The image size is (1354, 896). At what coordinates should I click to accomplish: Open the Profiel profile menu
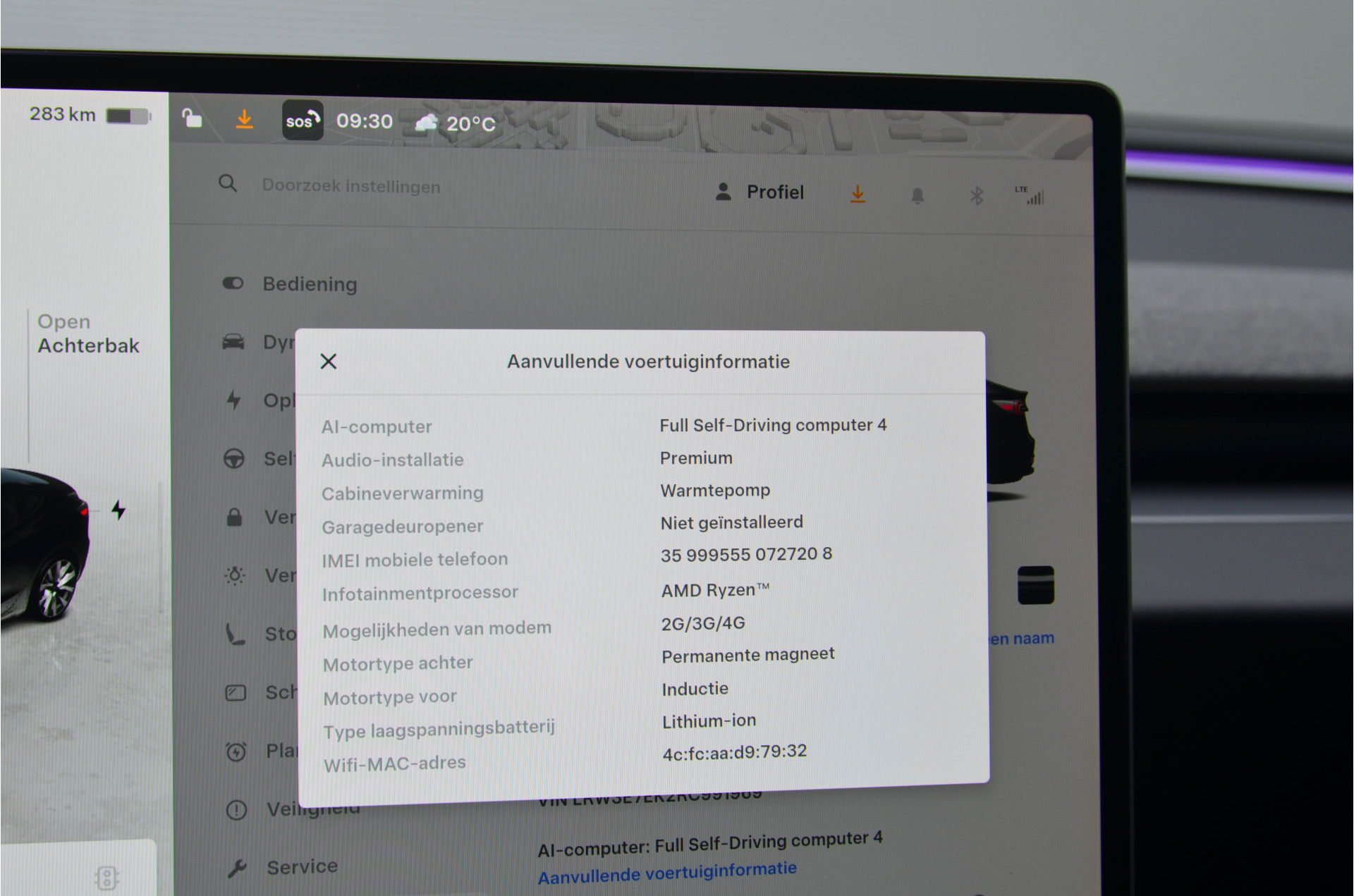point(760,192)
